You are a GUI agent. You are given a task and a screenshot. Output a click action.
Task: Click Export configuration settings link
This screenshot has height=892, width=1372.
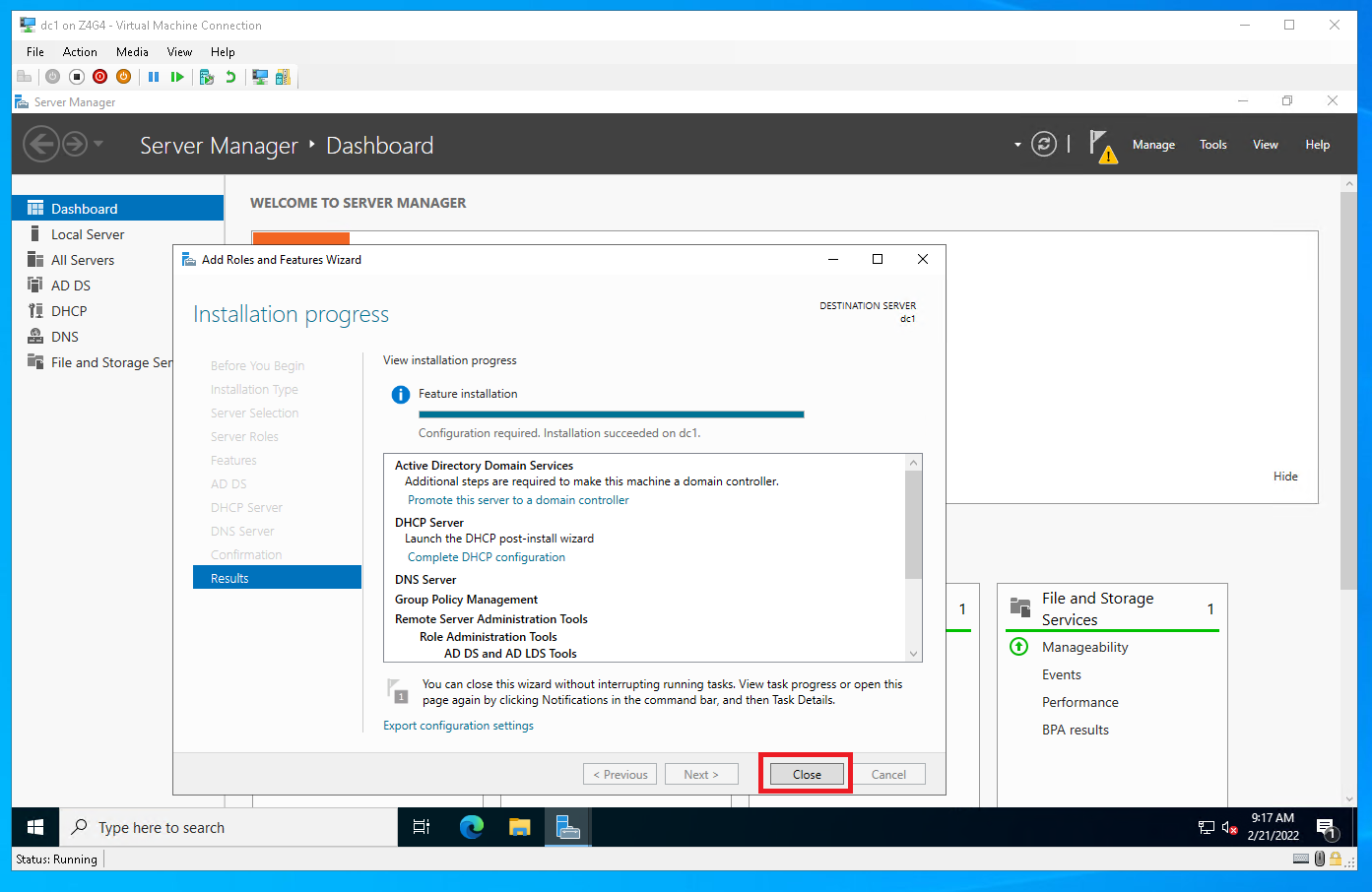pyautogui.click(x=458, y=726)
